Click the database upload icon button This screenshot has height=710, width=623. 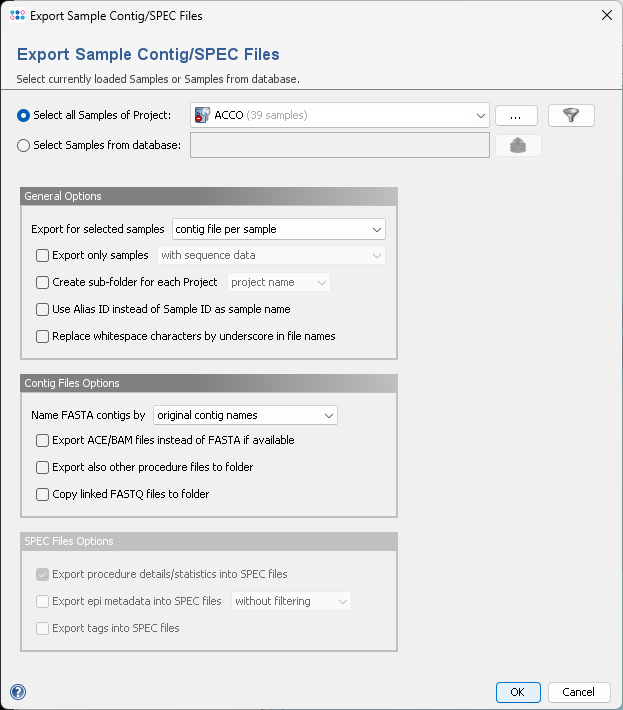click(x=518, y=145)
